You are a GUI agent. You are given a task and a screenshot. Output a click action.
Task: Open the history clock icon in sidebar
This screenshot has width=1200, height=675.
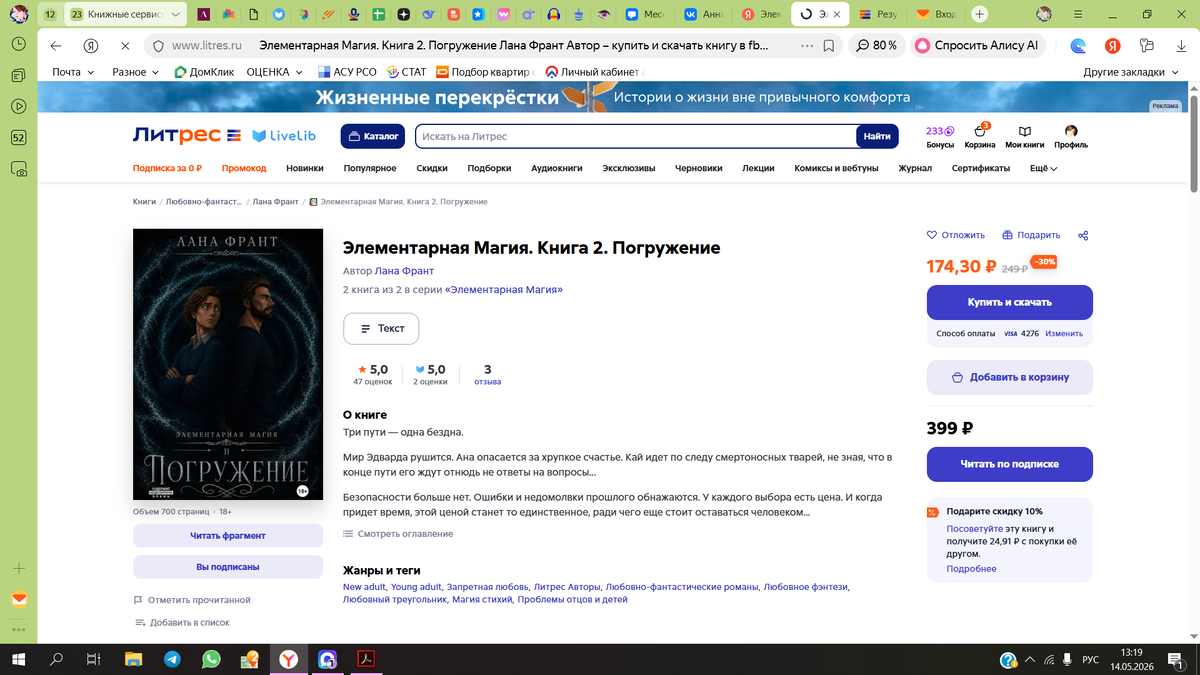19,45
